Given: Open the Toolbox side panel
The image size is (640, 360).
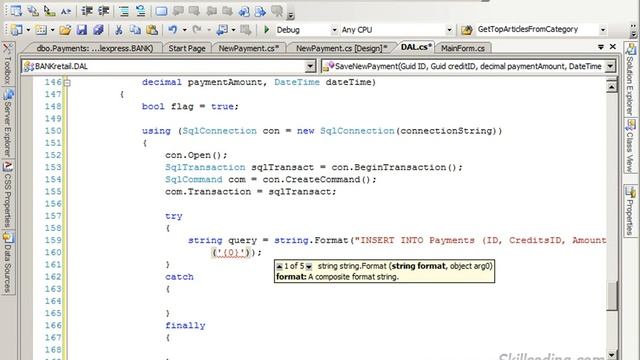Looking at the screenshot, I should 7,64.
